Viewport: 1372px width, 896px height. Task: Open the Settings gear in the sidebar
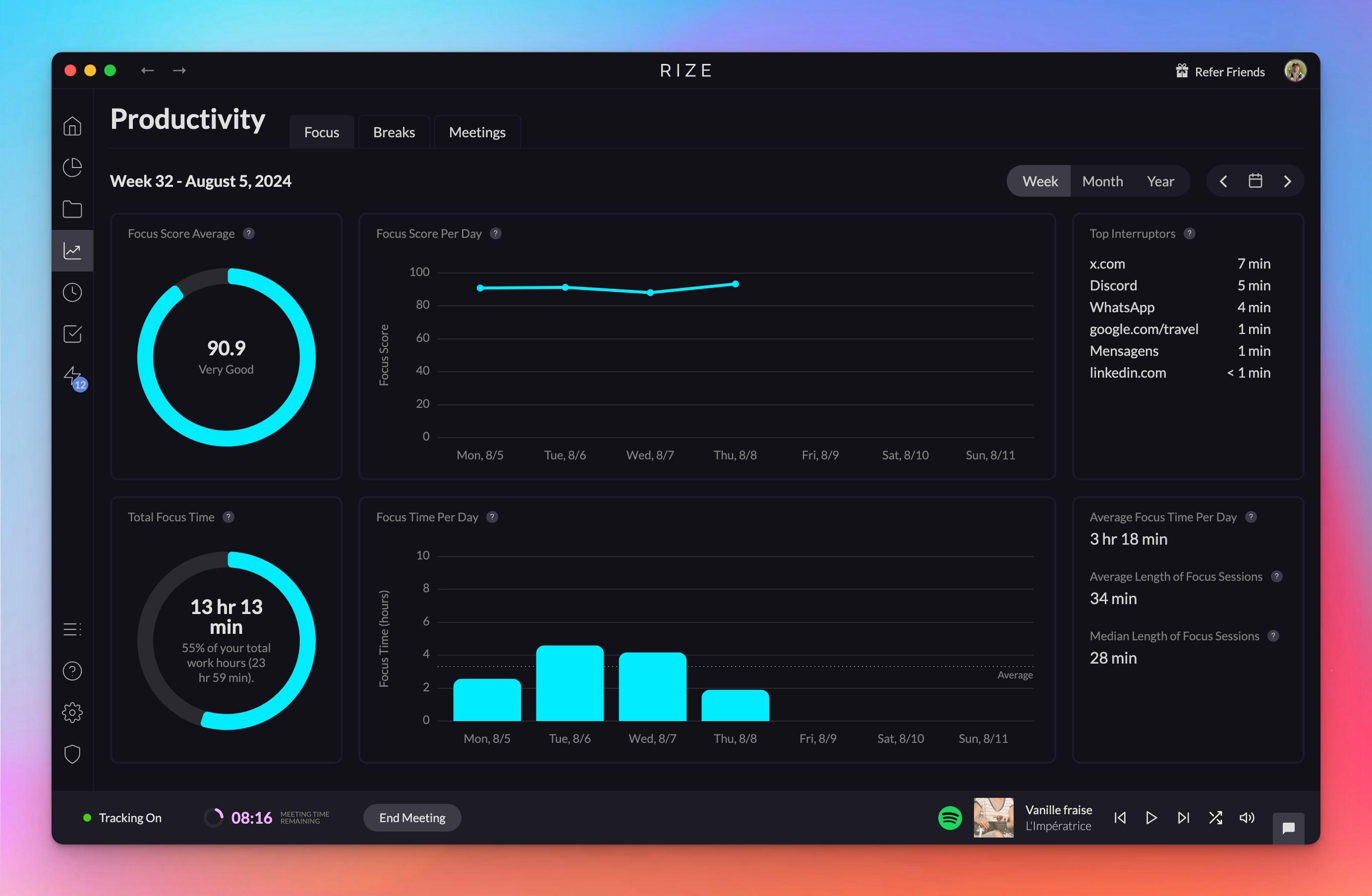click(x=72, y=712)
